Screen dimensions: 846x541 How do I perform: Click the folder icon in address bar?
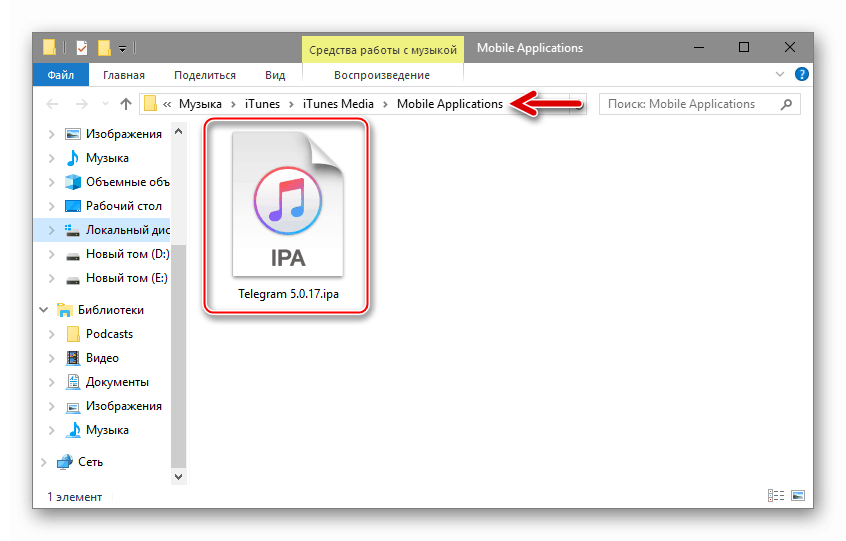click(151, 104)
